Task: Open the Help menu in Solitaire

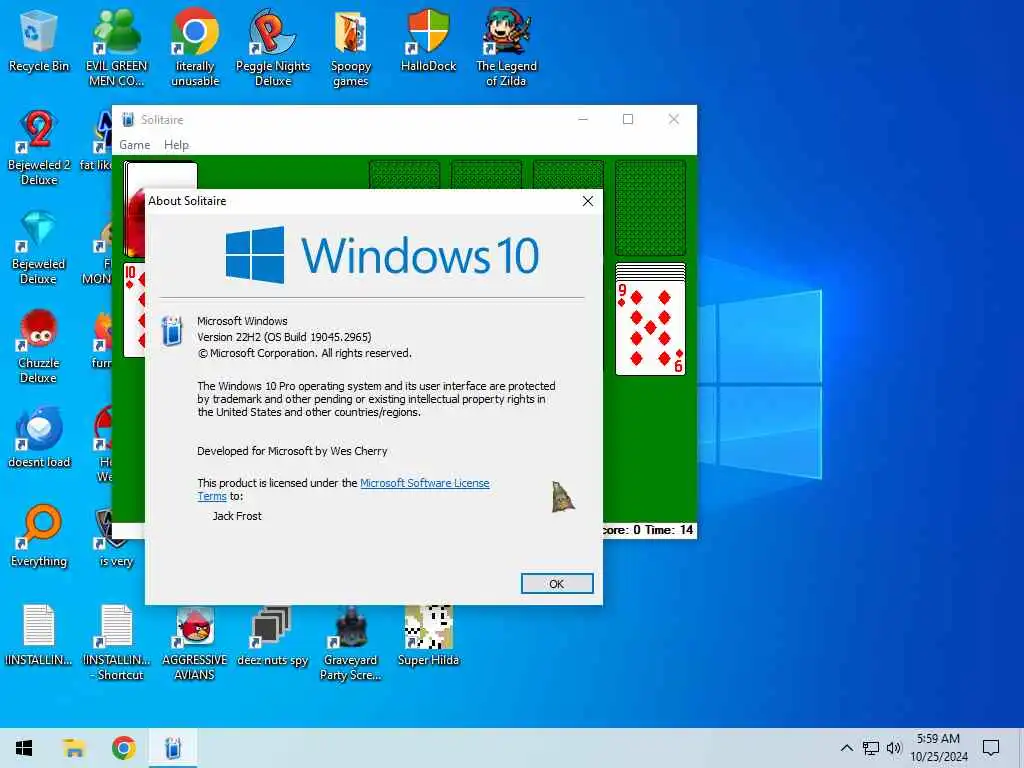Action: point(176,145)
